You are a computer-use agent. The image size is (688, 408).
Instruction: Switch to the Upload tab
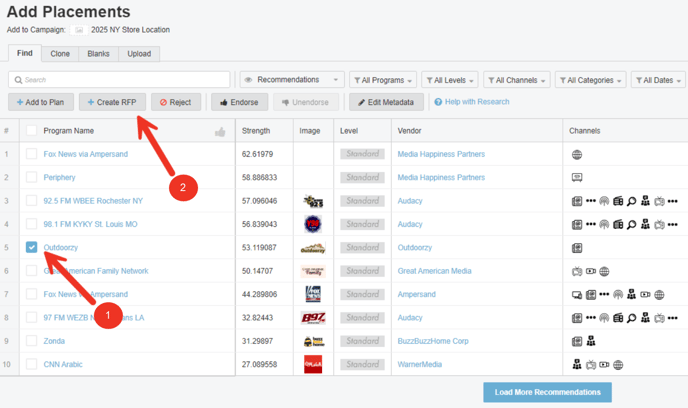139,54
